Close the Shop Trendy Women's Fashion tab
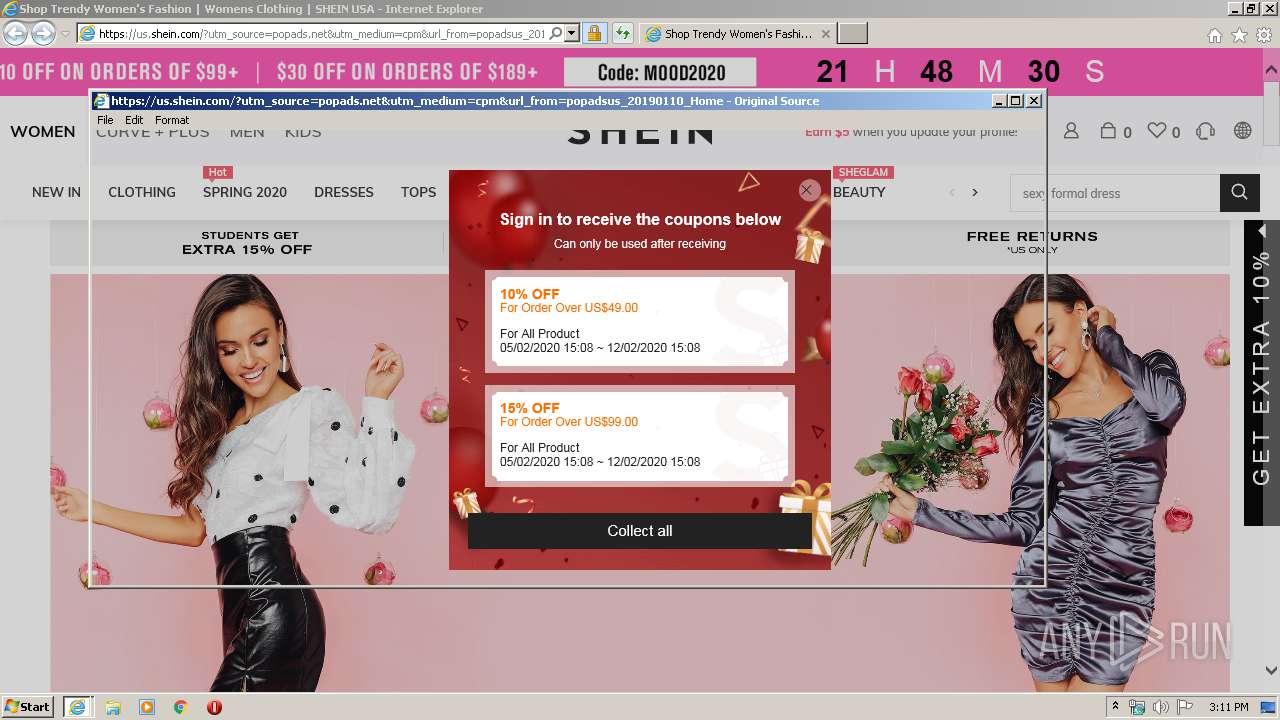Image resolution: width=1280 pixels, height=720 pixels. coord(825,33)
